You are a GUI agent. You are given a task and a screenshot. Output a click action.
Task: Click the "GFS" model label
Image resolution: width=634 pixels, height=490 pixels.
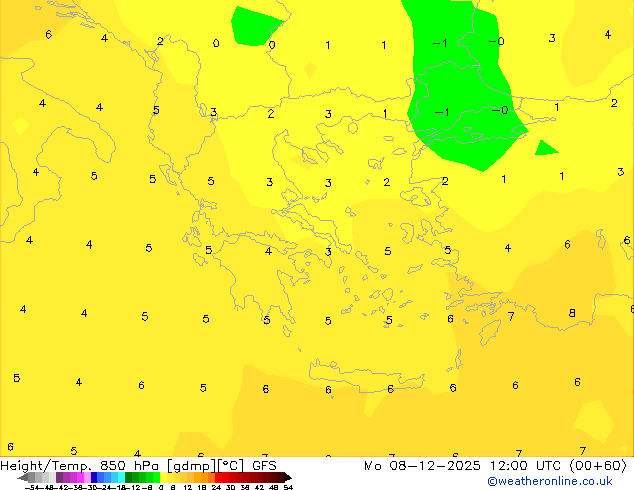coord(264,465)
